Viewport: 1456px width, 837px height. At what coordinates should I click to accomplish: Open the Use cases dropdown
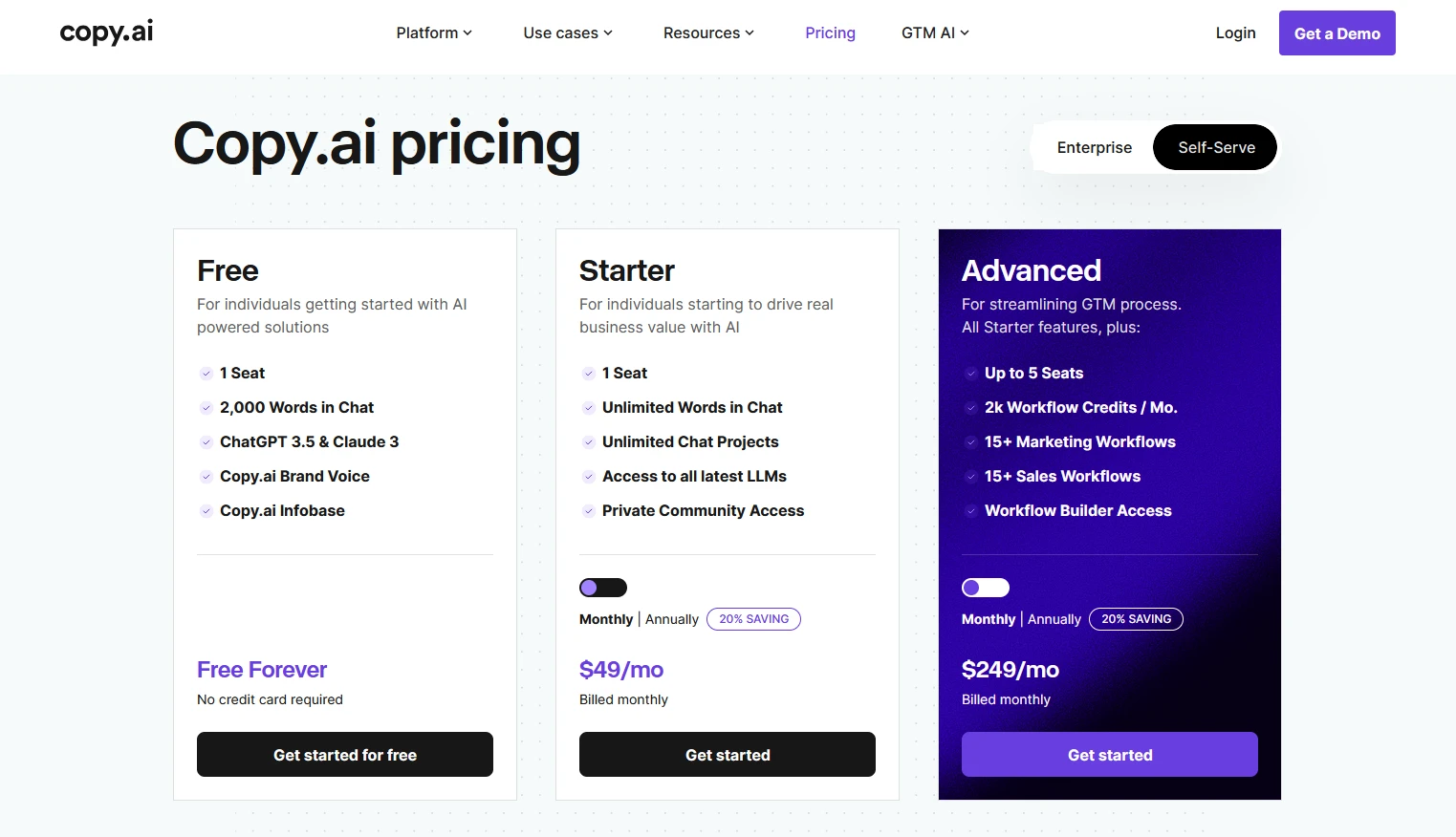pos(568,32)
